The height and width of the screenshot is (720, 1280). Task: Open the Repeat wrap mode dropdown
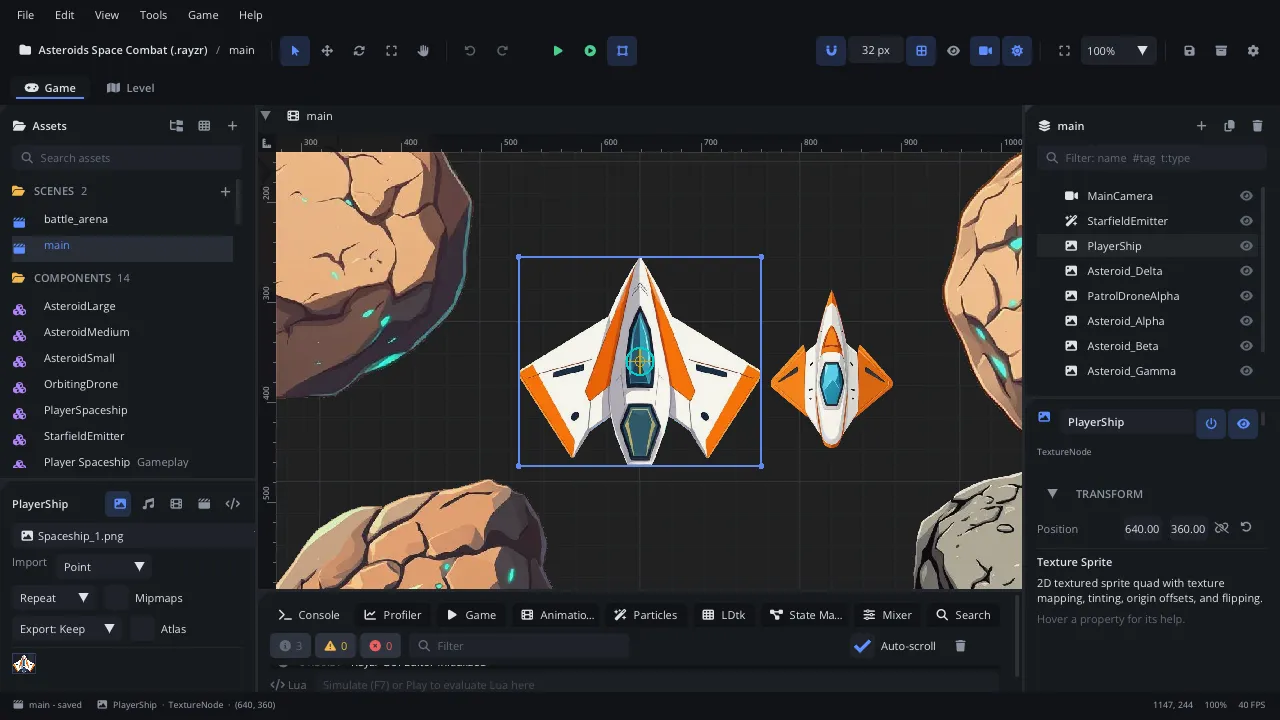[54, 598]
